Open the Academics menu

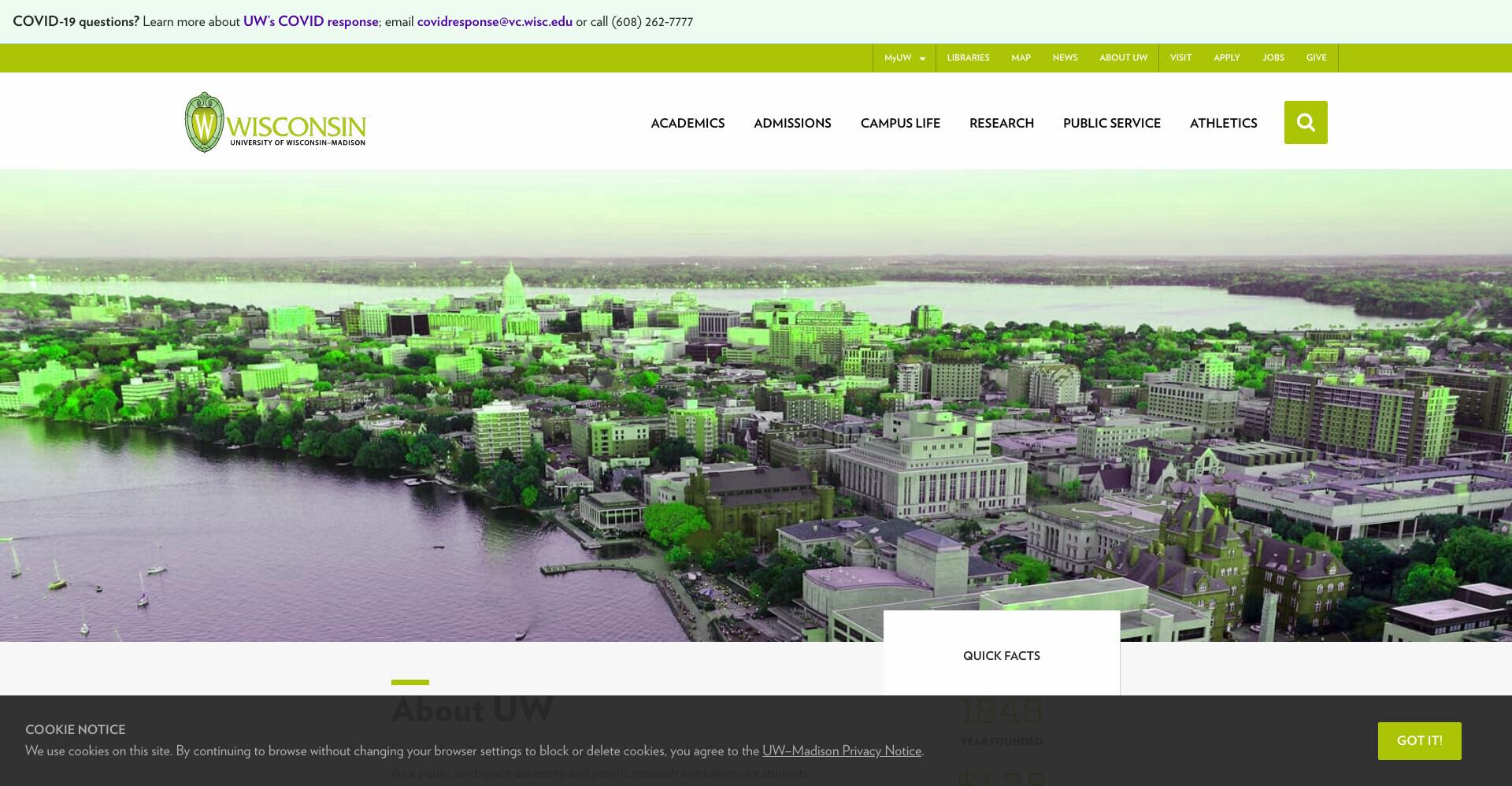(x=687, y=123)
